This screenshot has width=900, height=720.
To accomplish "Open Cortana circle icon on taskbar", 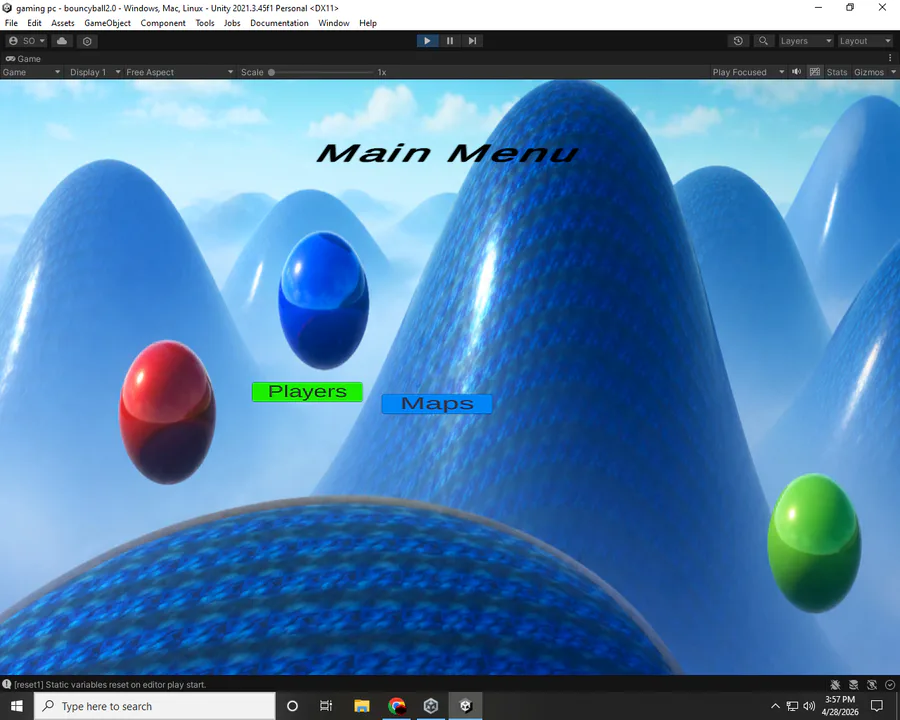I will (x=292, y=706).
